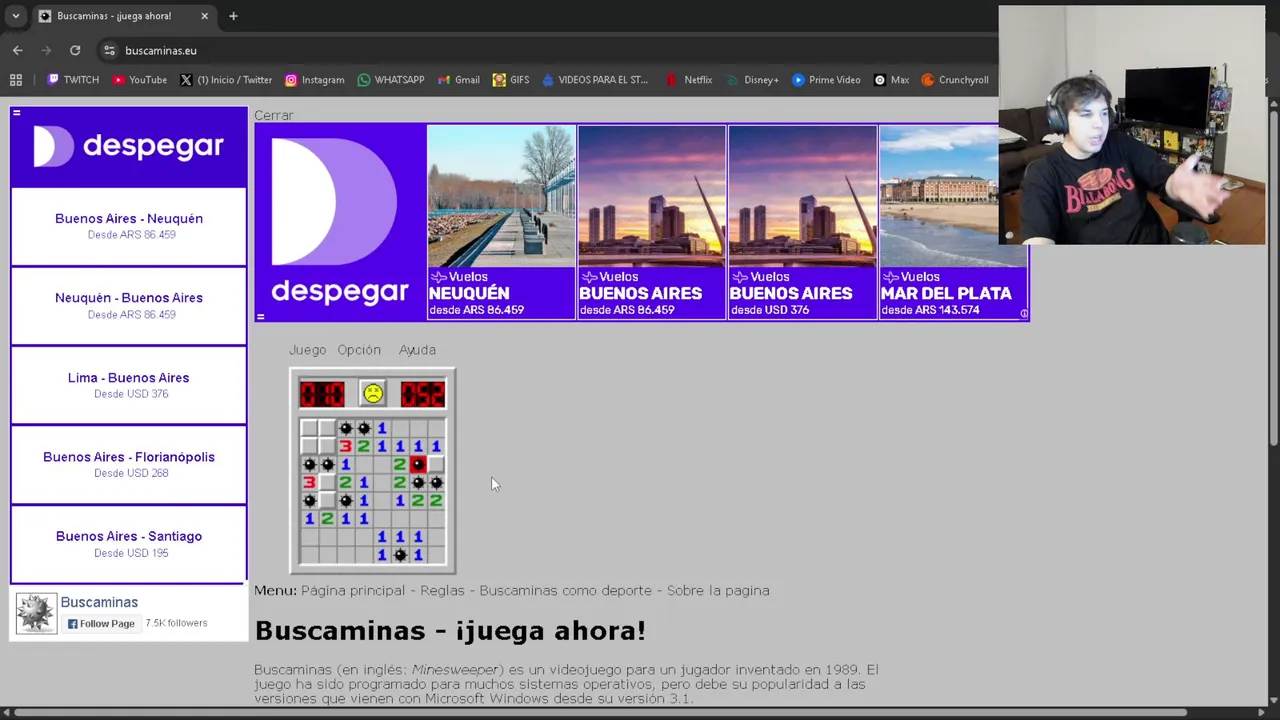The image size is (1280, 720).
Task: View site information icon in address bar
Action: [x=109, y=50]
